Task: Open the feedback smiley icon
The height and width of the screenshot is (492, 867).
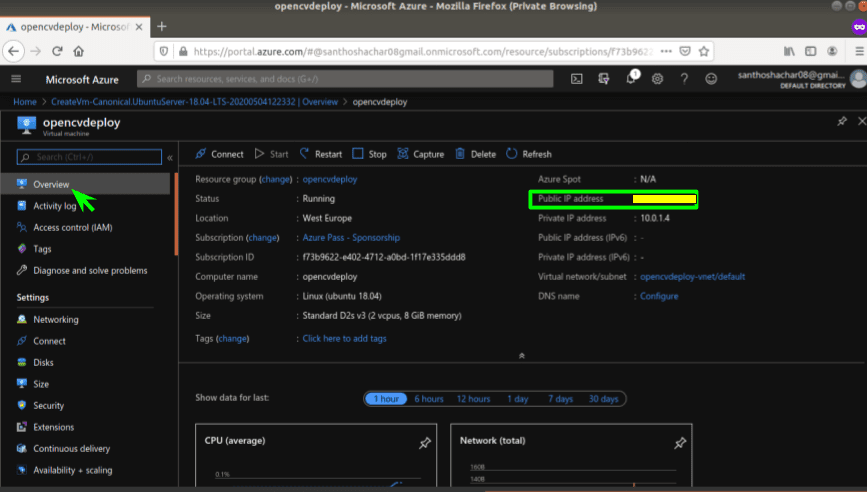Action: click(x=711, y=79)
